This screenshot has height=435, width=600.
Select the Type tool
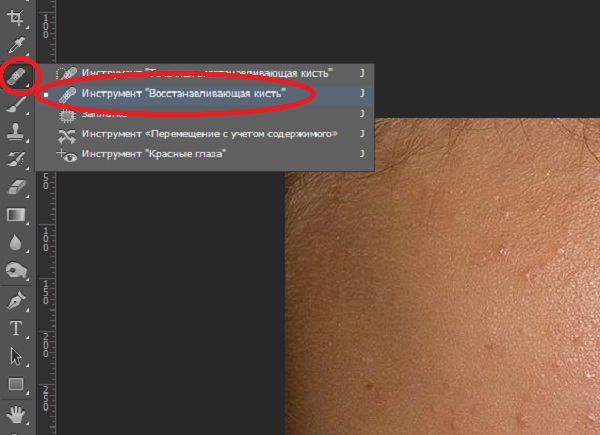(x=16, y=328)
